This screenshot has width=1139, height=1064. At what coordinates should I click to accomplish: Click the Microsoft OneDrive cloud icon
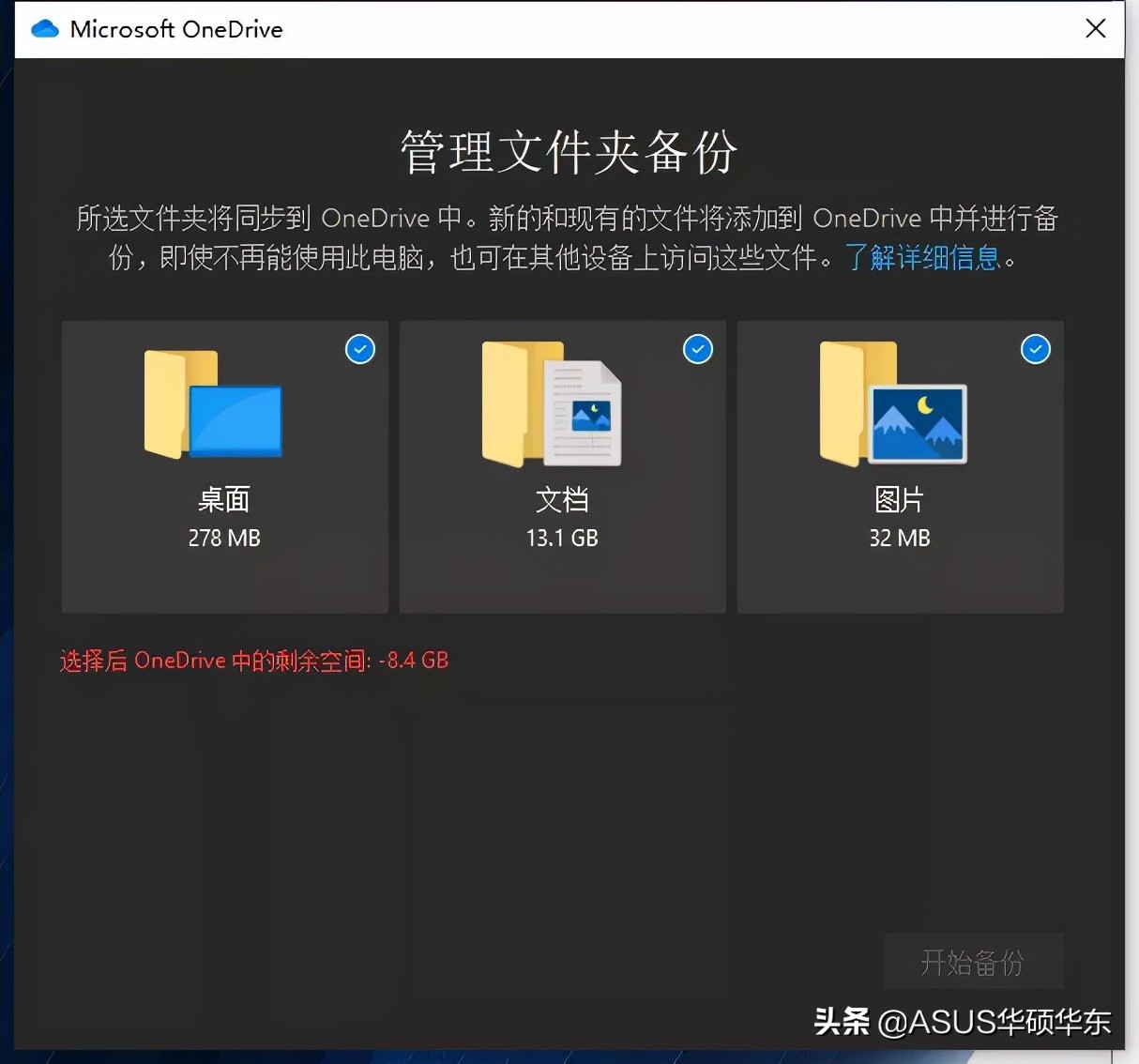45,29
